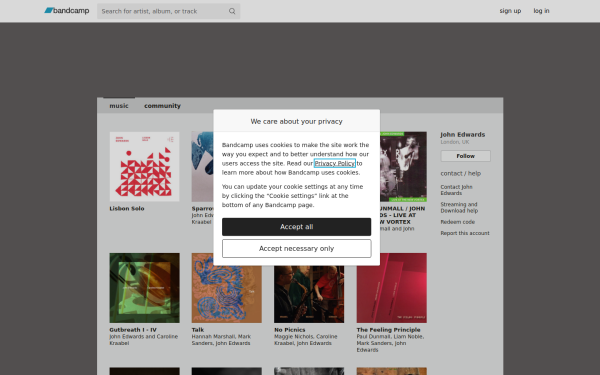Click the search magnifier icon
Viewport: 600px width, 375px height.
(x=232, y=11)
